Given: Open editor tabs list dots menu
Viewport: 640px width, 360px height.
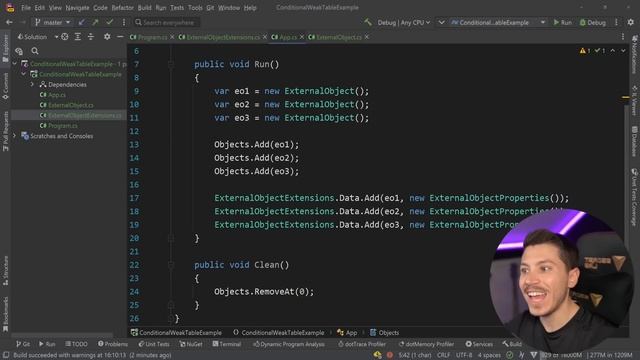Looking at the screenshot, I should click(623, 37).
